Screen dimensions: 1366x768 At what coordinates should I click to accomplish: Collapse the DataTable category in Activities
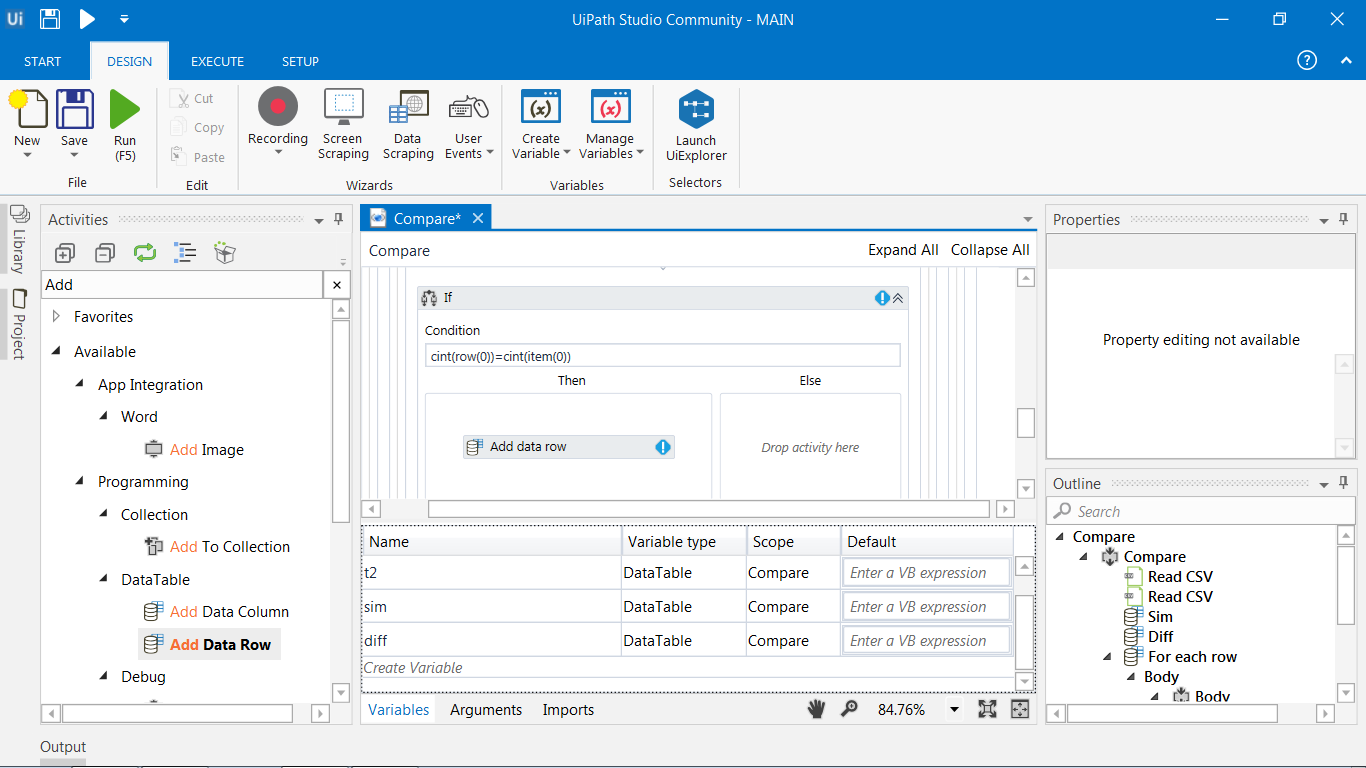pos(104,579)
